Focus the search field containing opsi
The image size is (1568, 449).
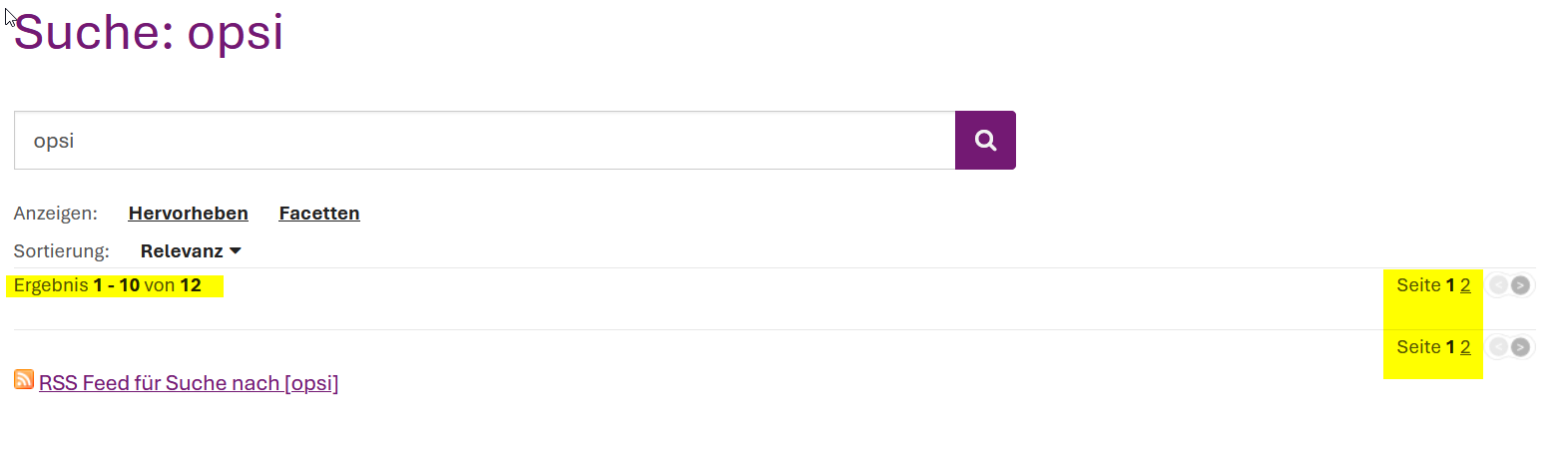pos(484,141)
